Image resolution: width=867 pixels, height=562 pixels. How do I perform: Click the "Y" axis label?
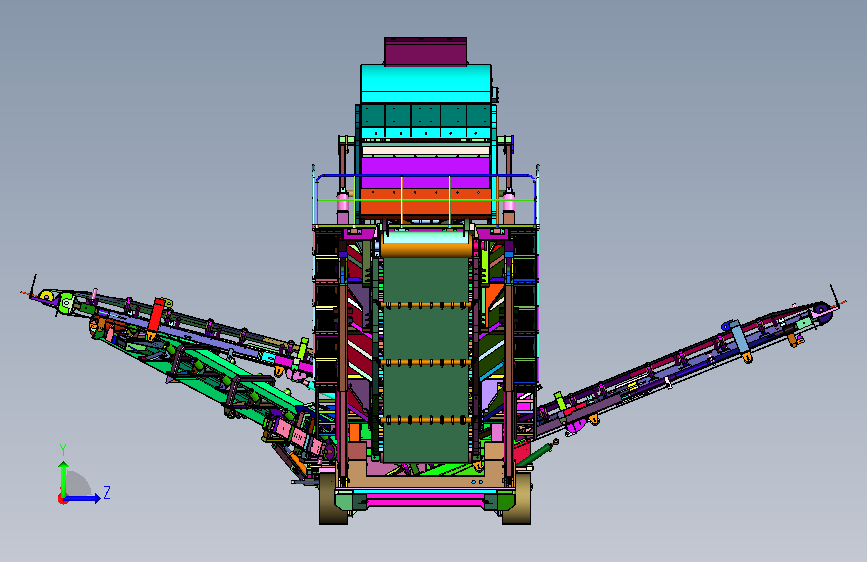(63, 450)
